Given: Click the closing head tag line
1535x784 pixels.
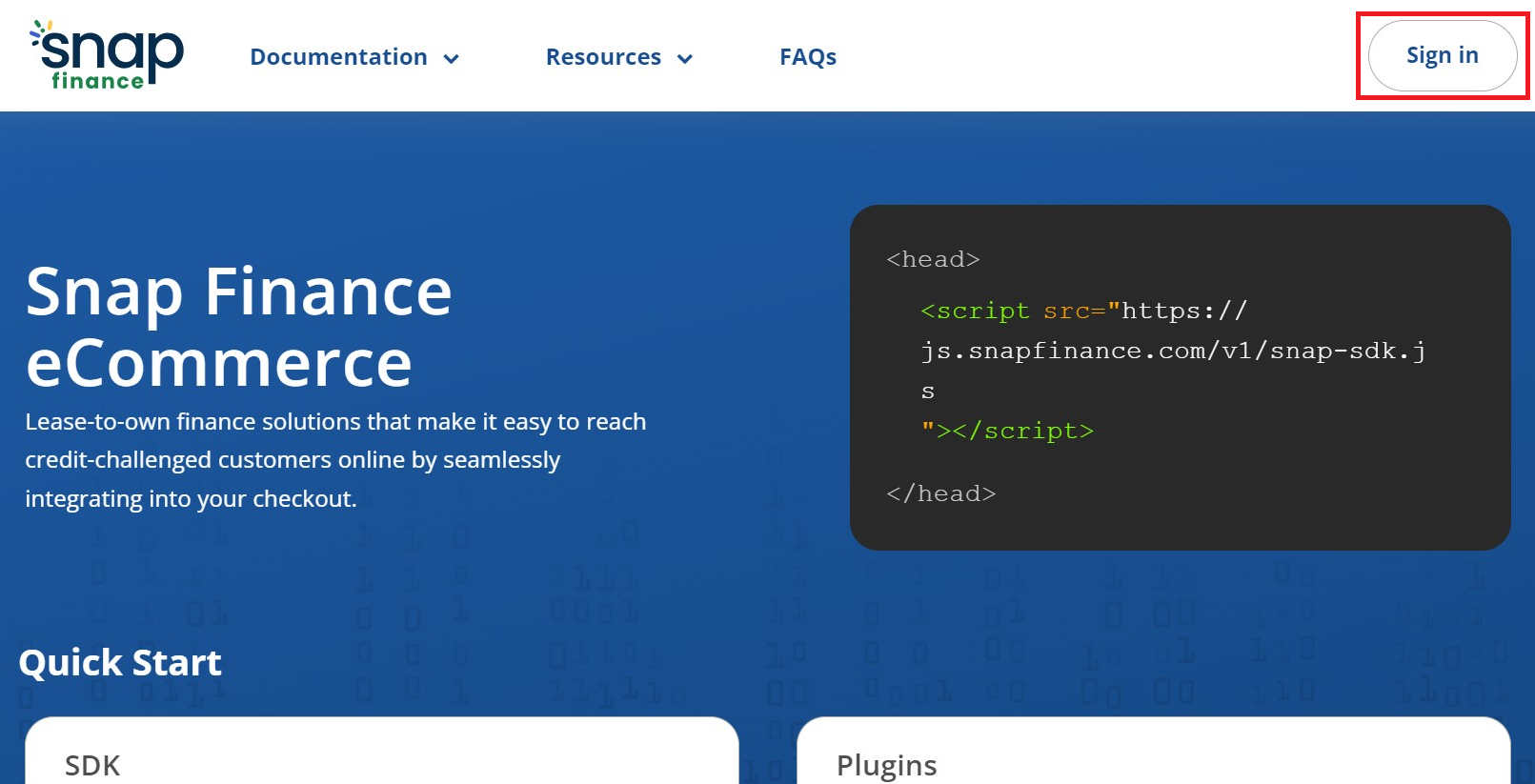Looking at the screenshot, I should point(940,493).
